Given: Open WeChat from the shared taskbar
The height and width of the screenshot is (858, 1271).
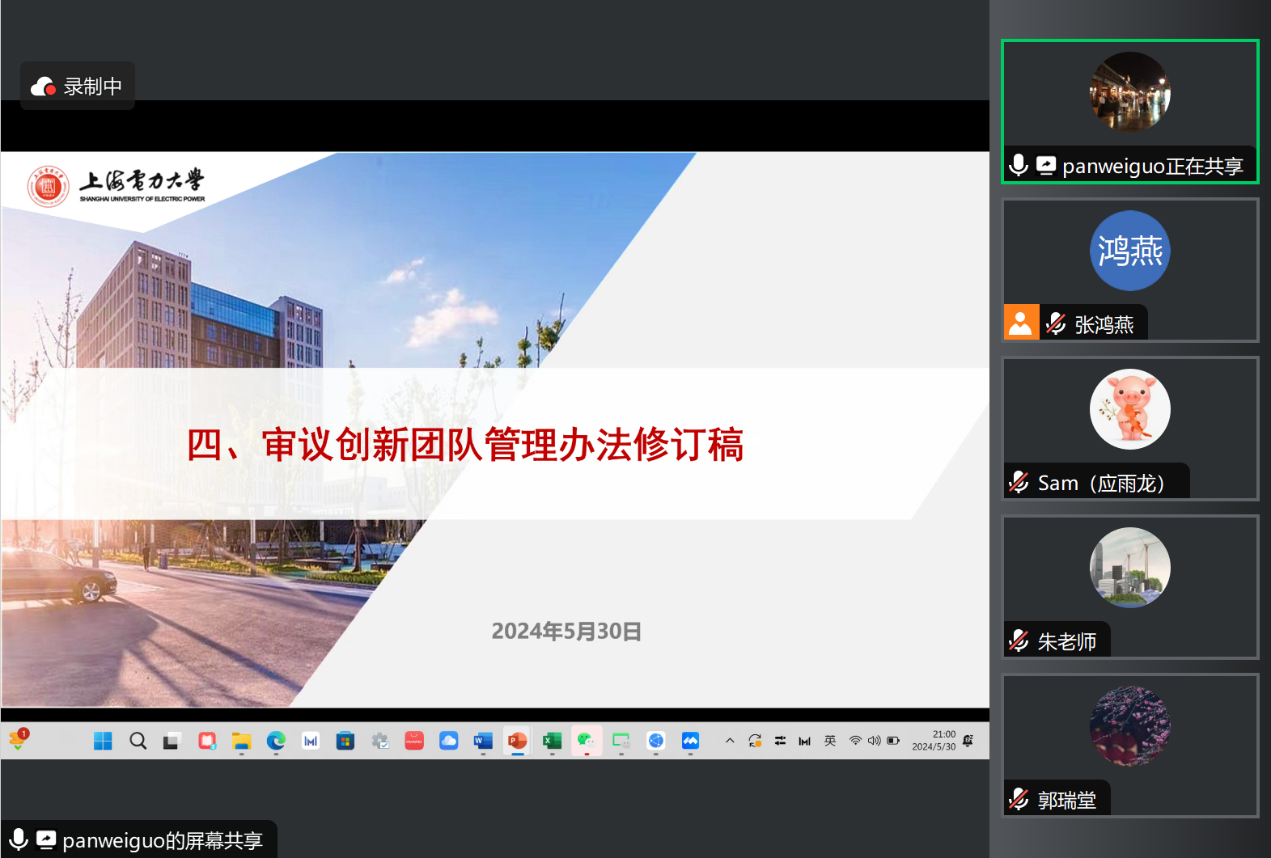Looking at the screenshot, I should coord(586,741).
